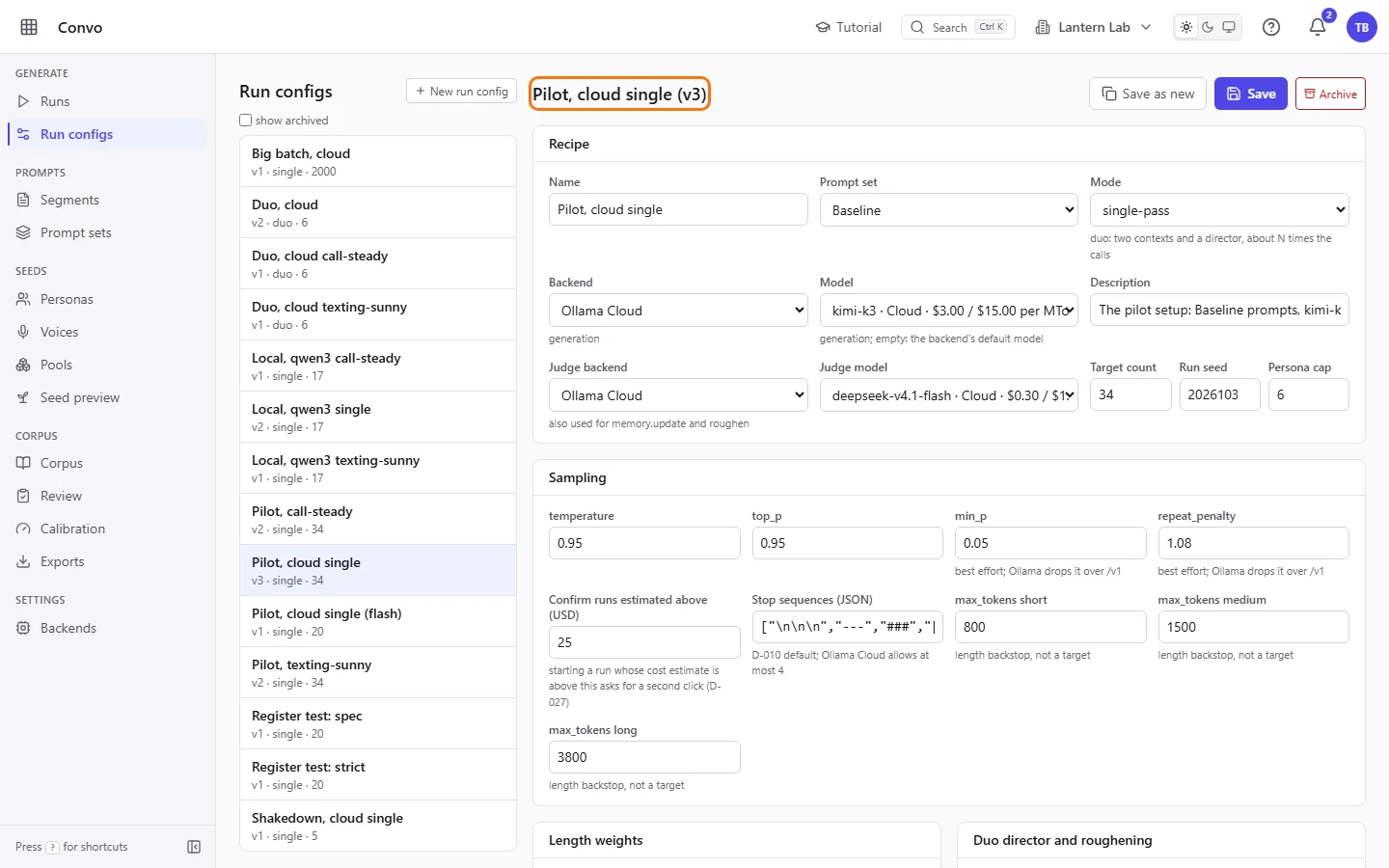
Task: Expand the Lantern Lab workspace switcher
Action: (x=1093, y=27)
